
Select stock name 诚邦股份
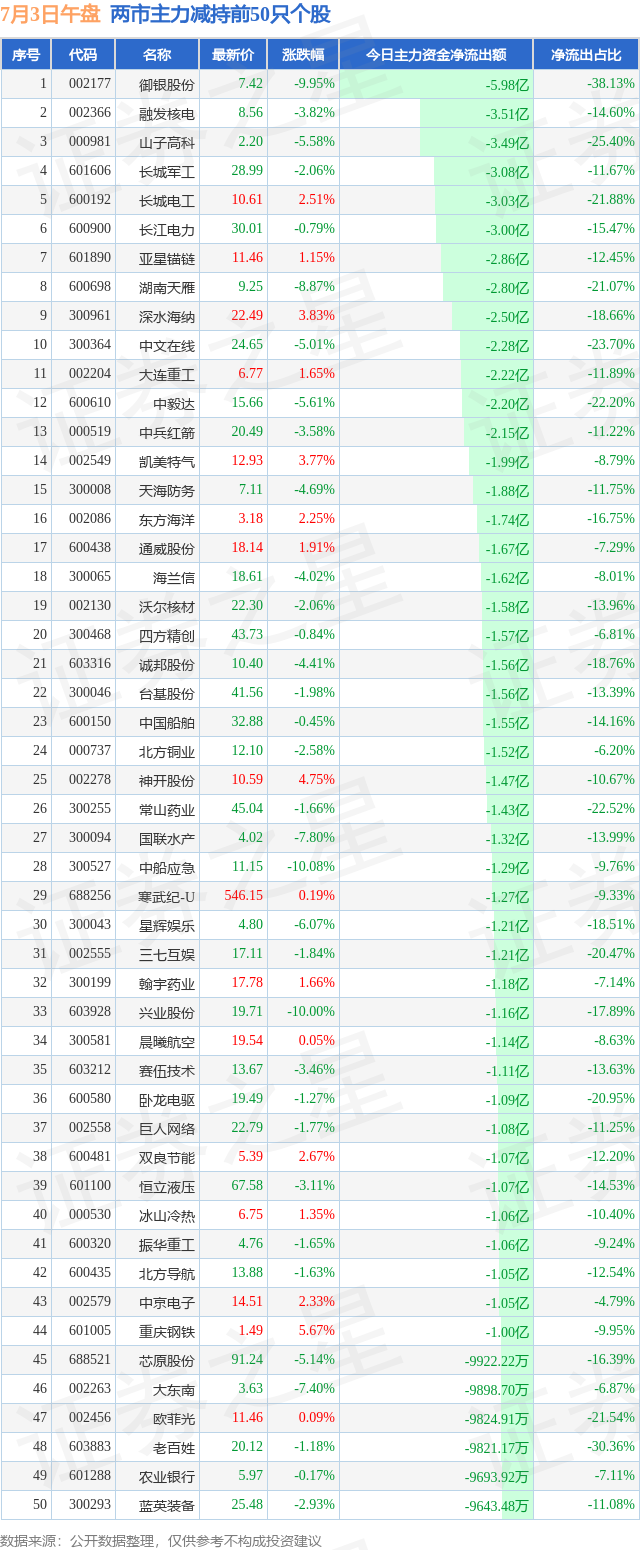tap(167, 665)
